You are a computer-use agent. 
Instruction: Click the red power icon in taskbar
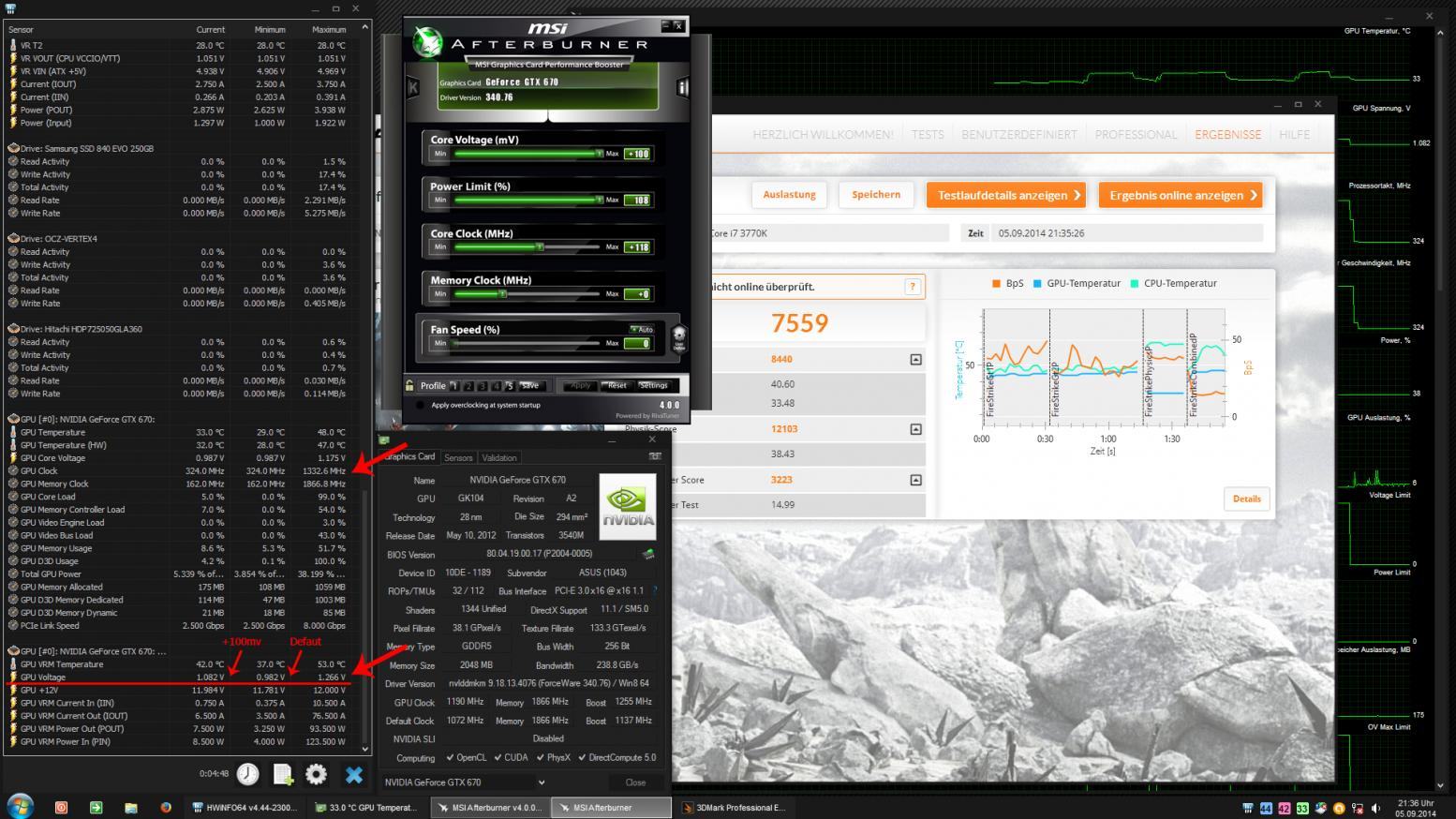(61, 807)
